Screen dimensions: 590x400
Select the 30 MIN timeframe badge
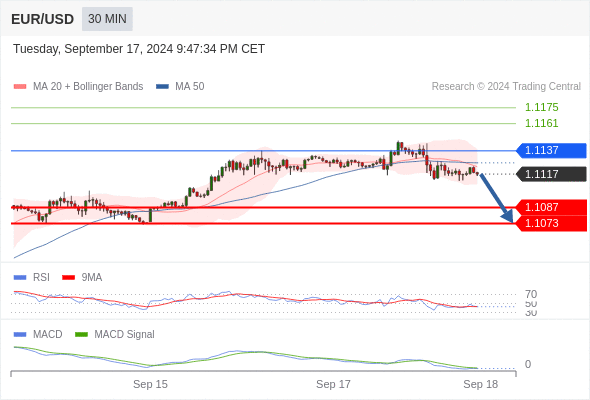tap(107, 19)
